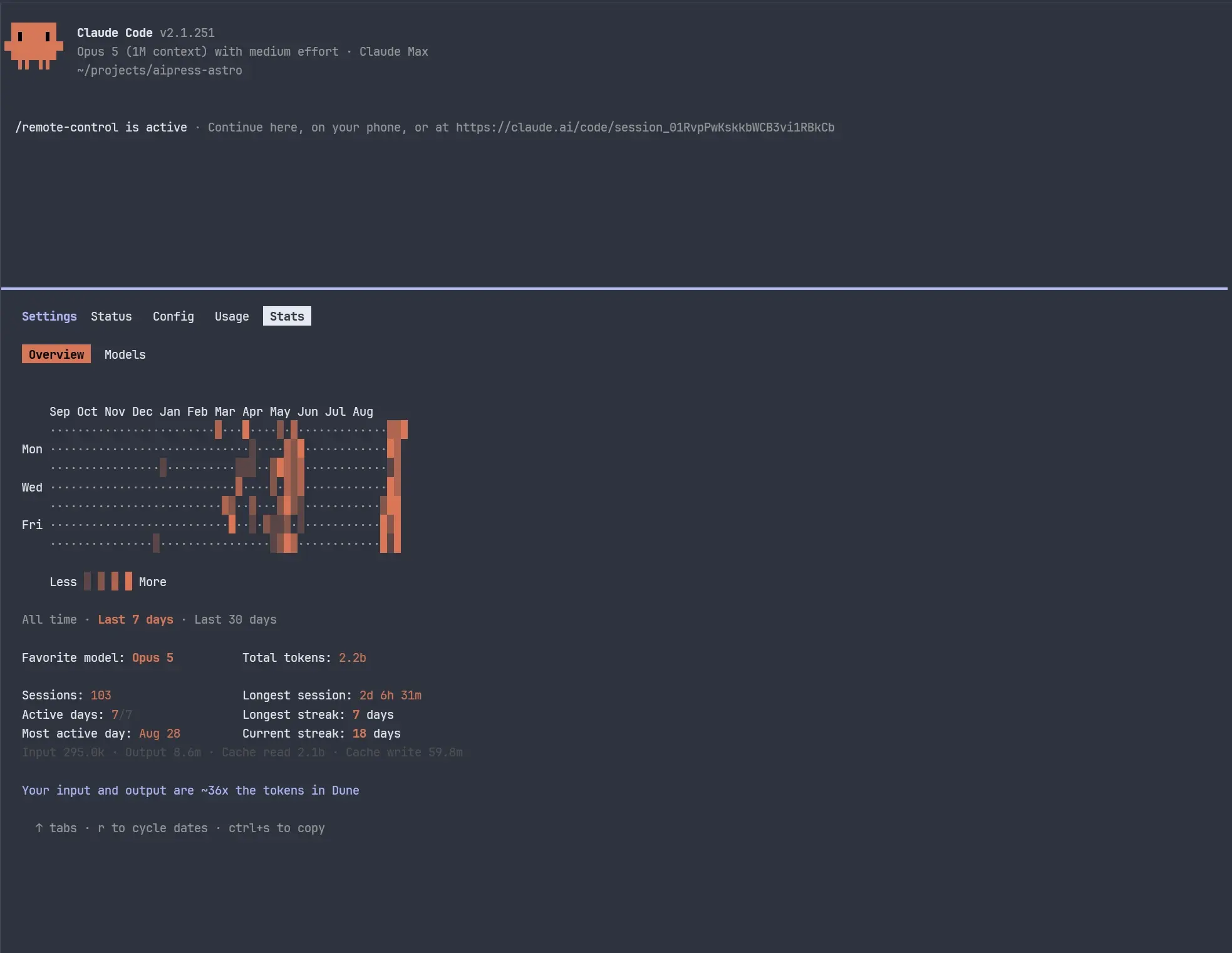
Task: Click the "Claude Code" title text
Action: click(115, 33)
